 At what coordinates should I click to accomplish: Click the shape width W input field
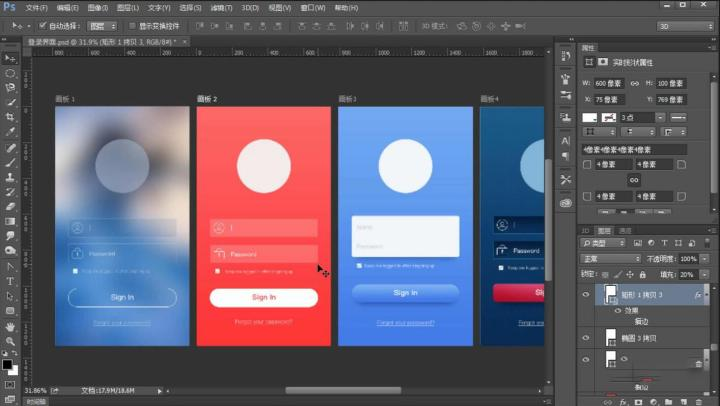608,83
